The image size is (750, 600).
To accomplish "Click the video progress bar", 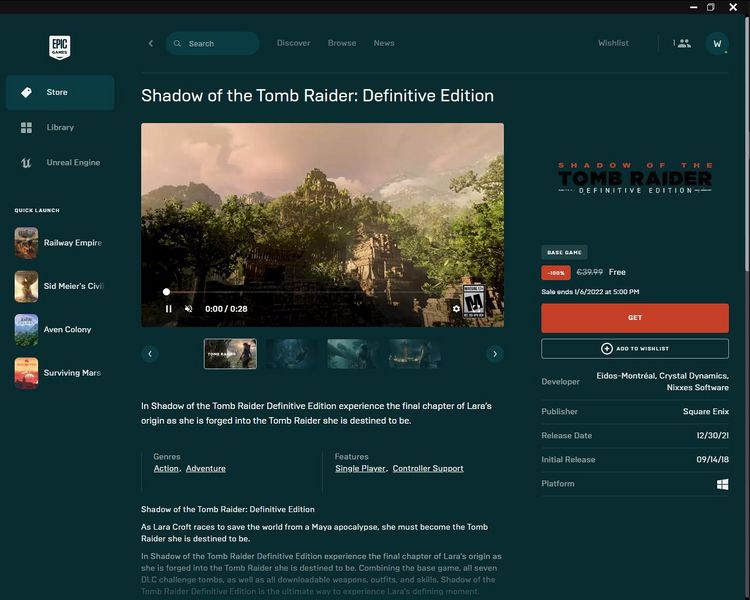I will [x=310, y=292].
